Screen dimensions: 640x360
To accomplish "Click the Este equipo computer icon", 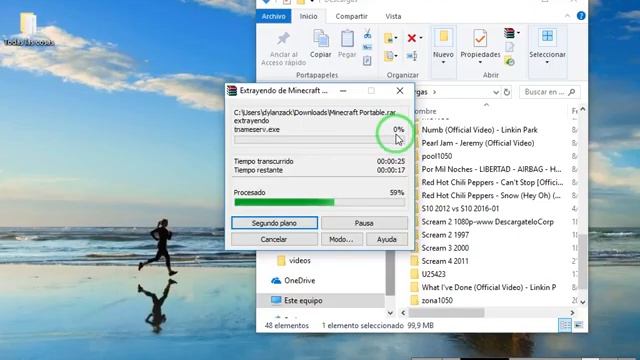I will [x=276, y=300].
